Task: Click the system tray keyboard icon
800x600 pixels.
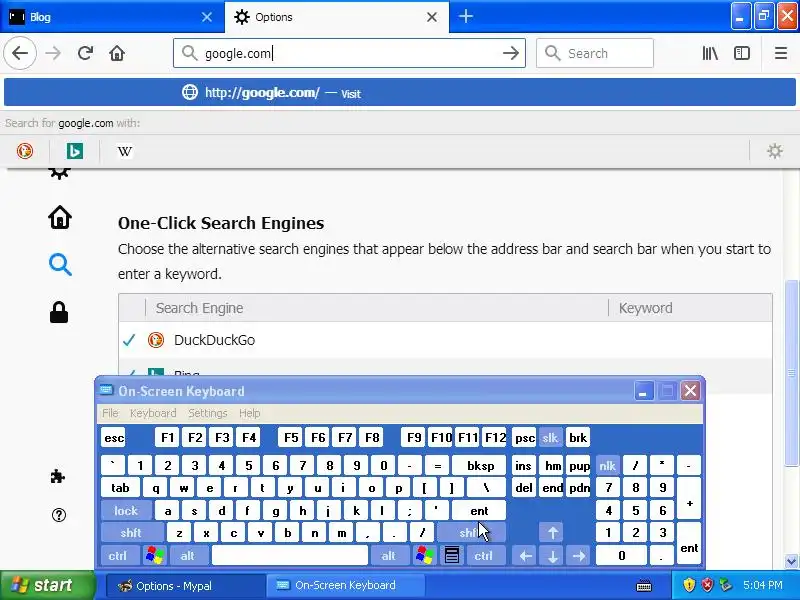Action: pyautogui.click(x=644, y=585)
